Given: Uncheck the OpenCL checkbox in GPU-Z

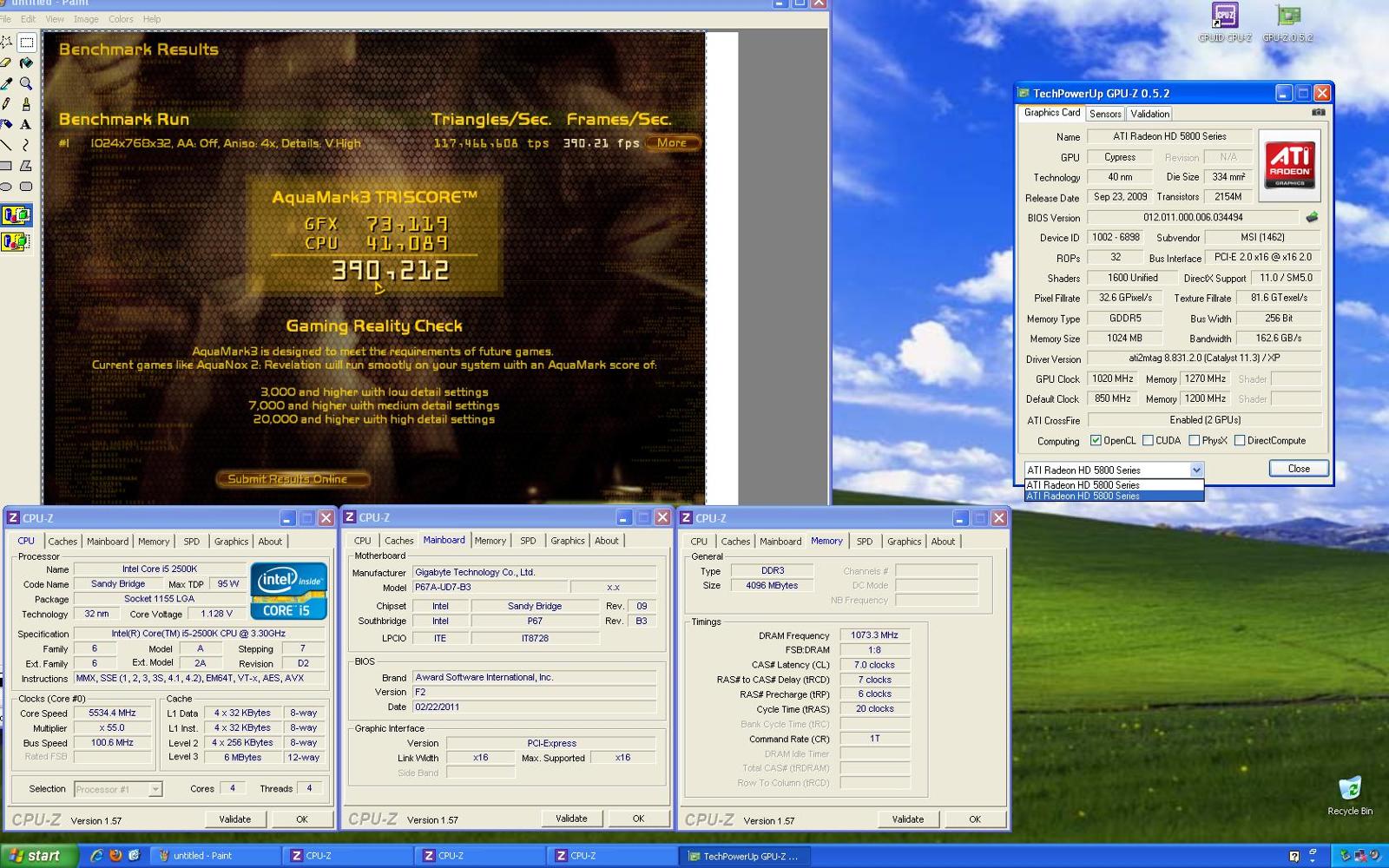Looking at the screenshot, I should tap(1096, 441).
